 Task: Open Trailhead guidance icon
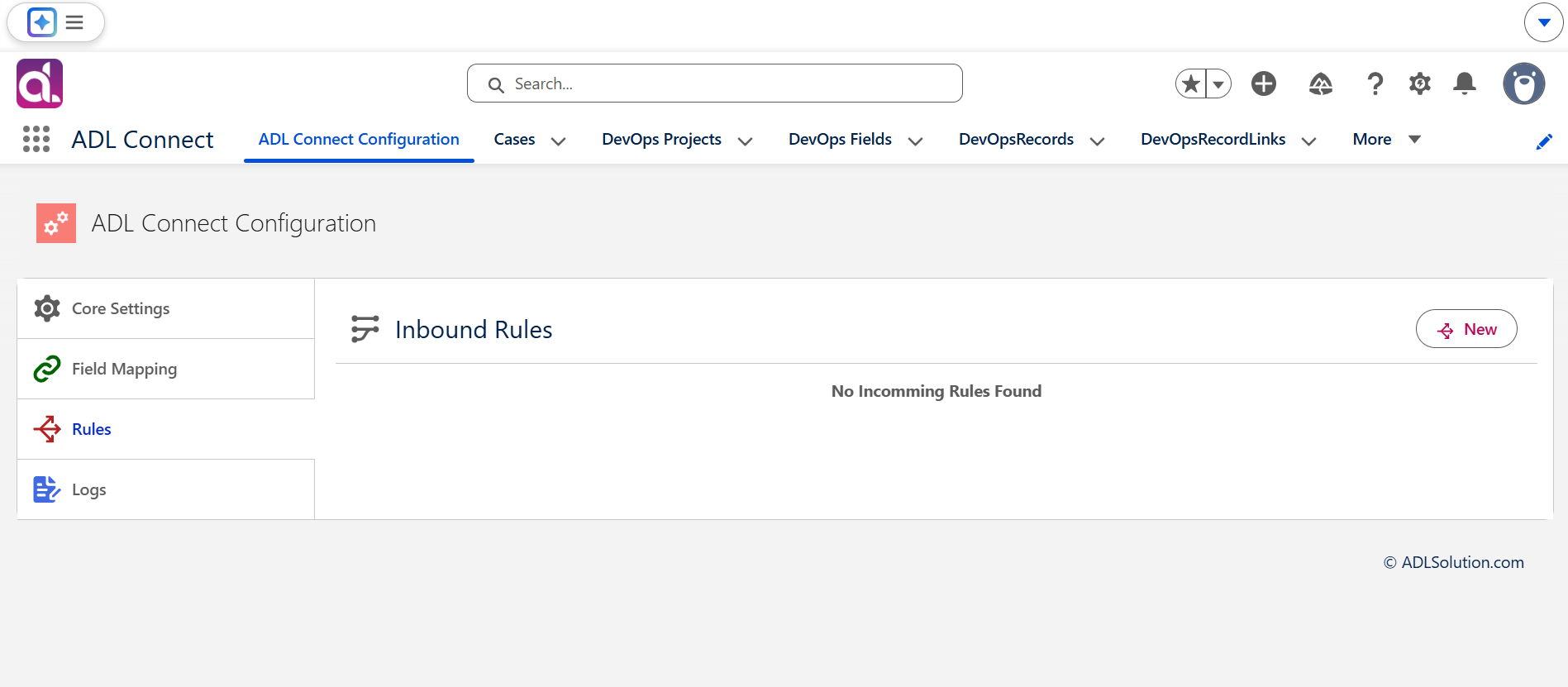pyautogui.click(x=1320, y=83)
